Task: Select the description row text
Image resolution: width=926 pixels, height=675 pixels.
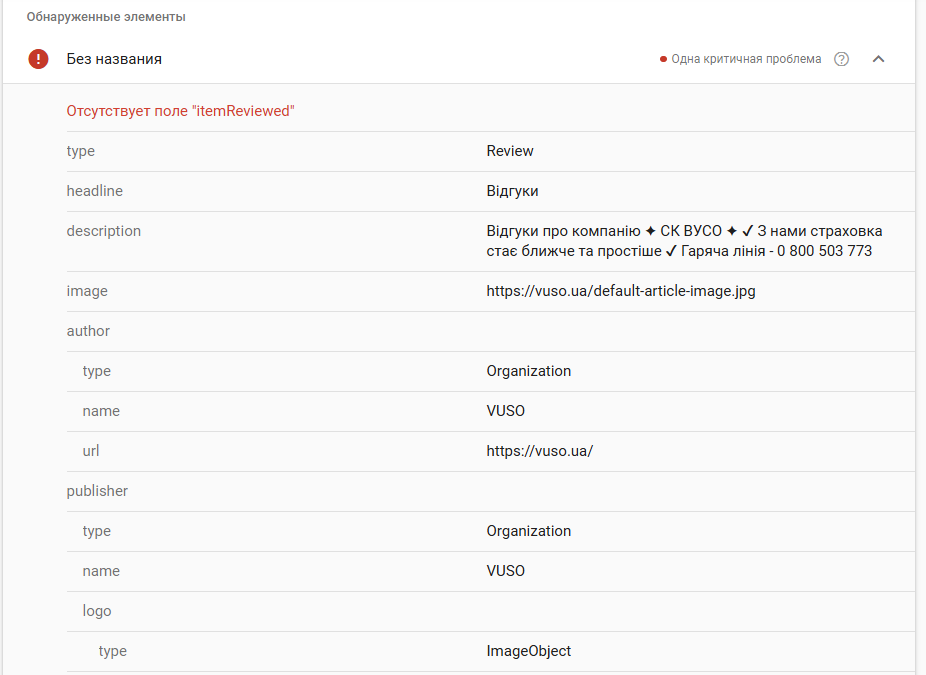Action: pyautogui.click(x=684, y=241)
